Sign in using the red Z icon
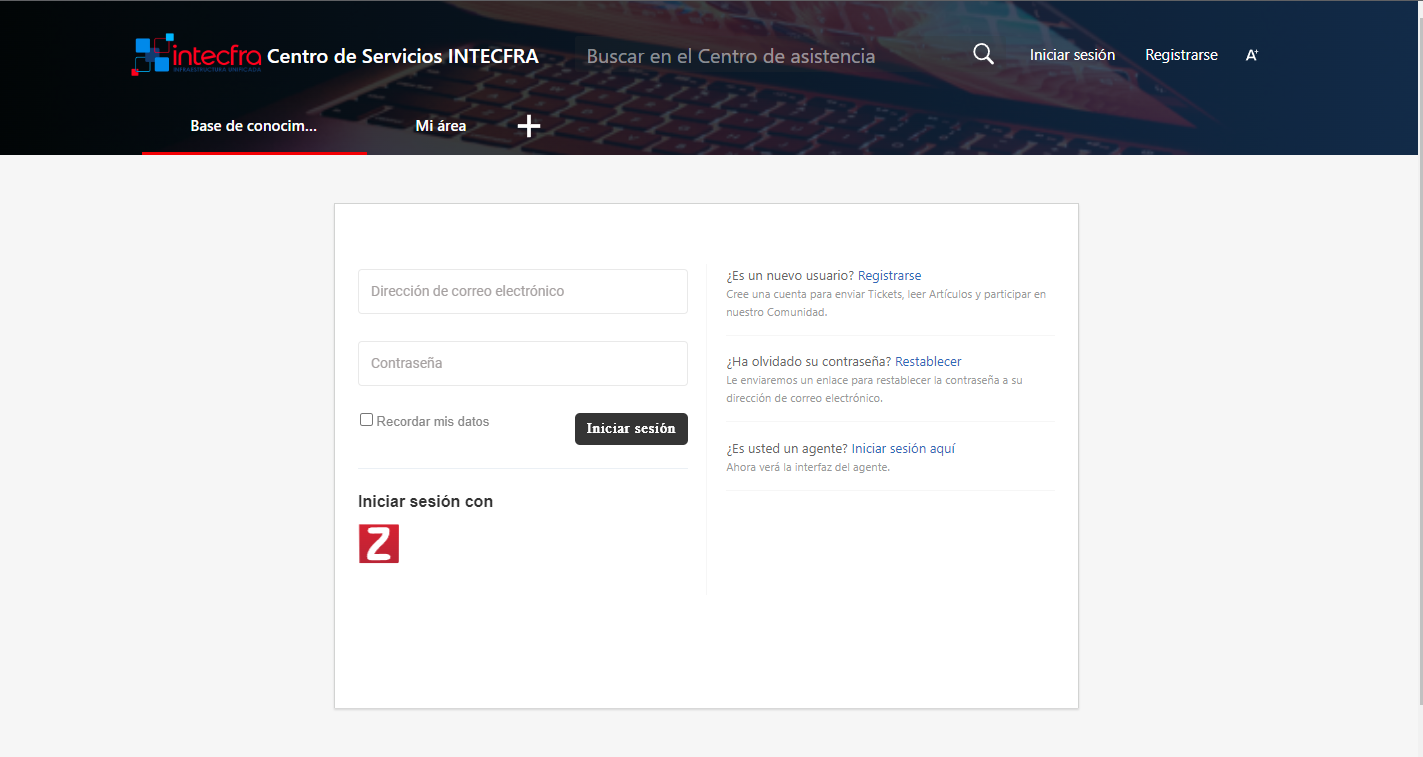 [379, 543]
